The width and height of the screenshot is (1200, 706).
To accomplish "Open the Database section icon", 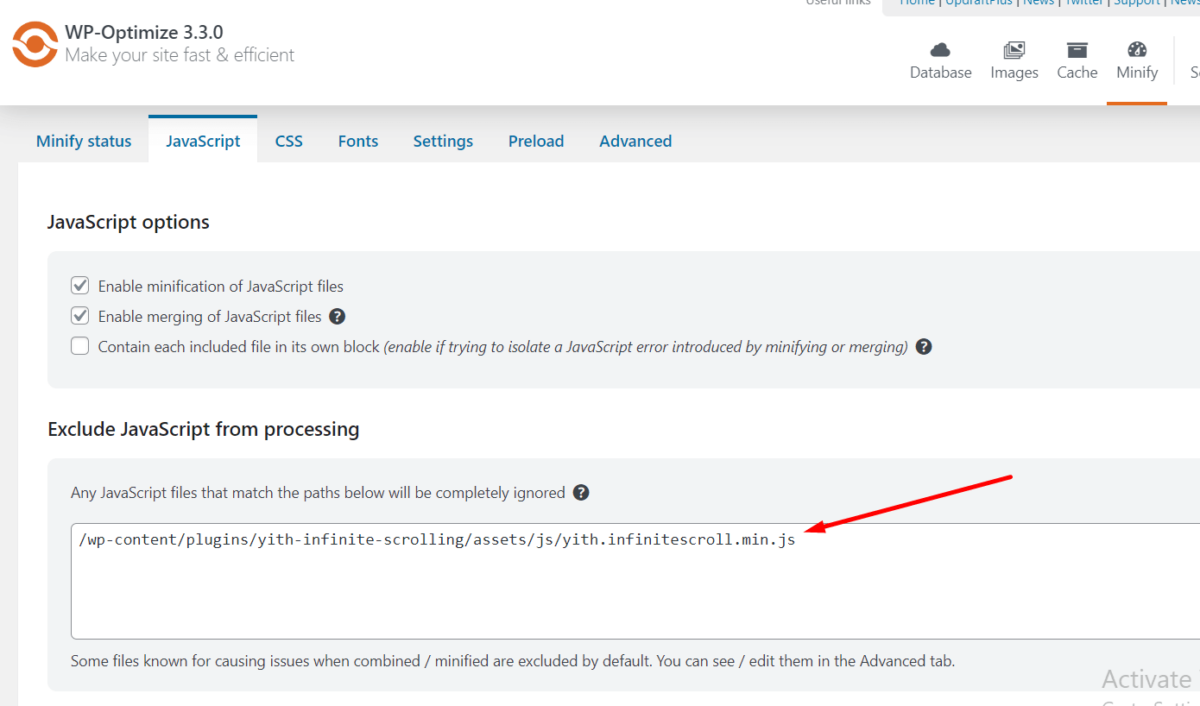I will click(x=940, y=55).
